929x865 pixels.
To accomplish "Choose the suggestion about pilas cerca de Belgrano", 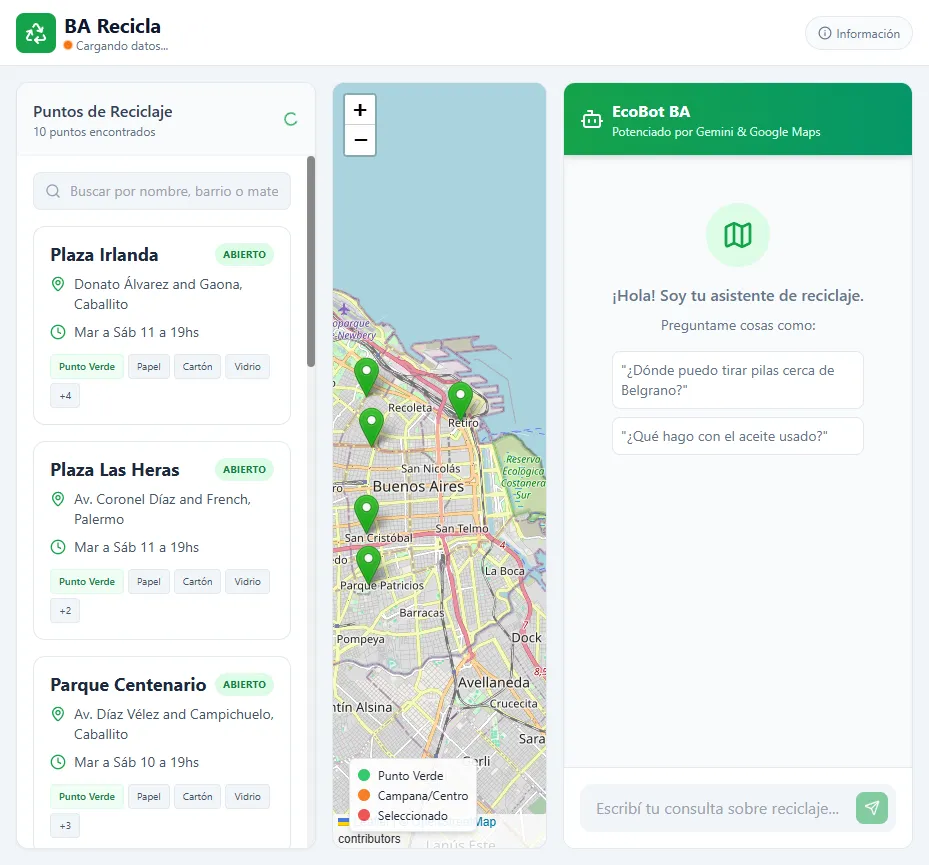I will pos(738,380).
